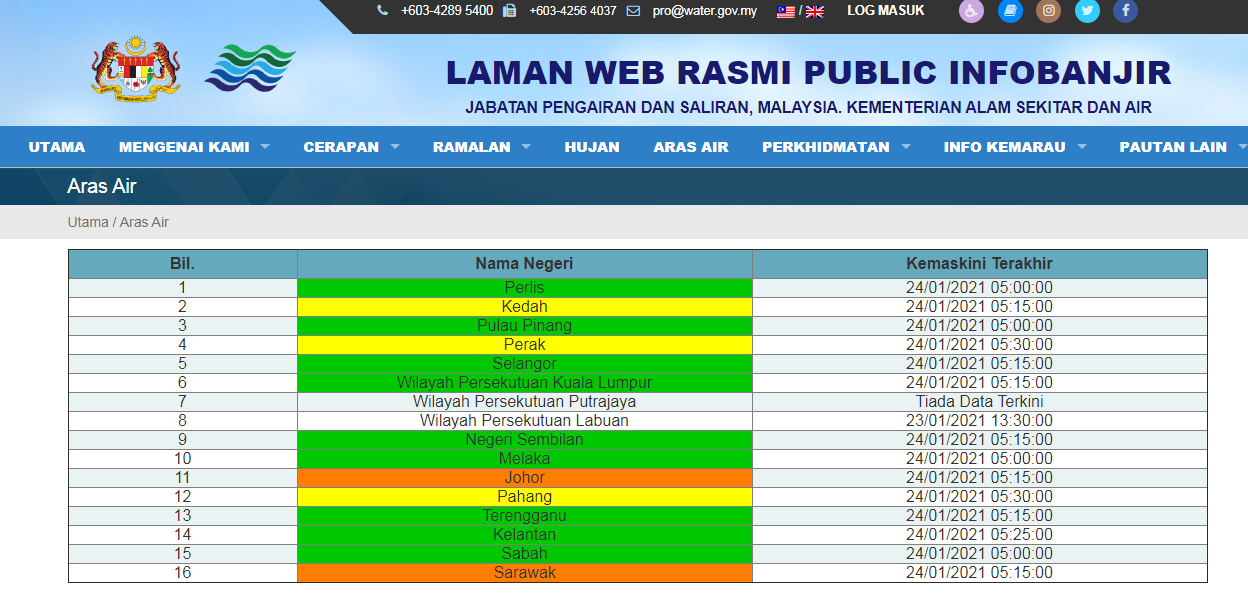Open the Perak state entry

point(525,345)
